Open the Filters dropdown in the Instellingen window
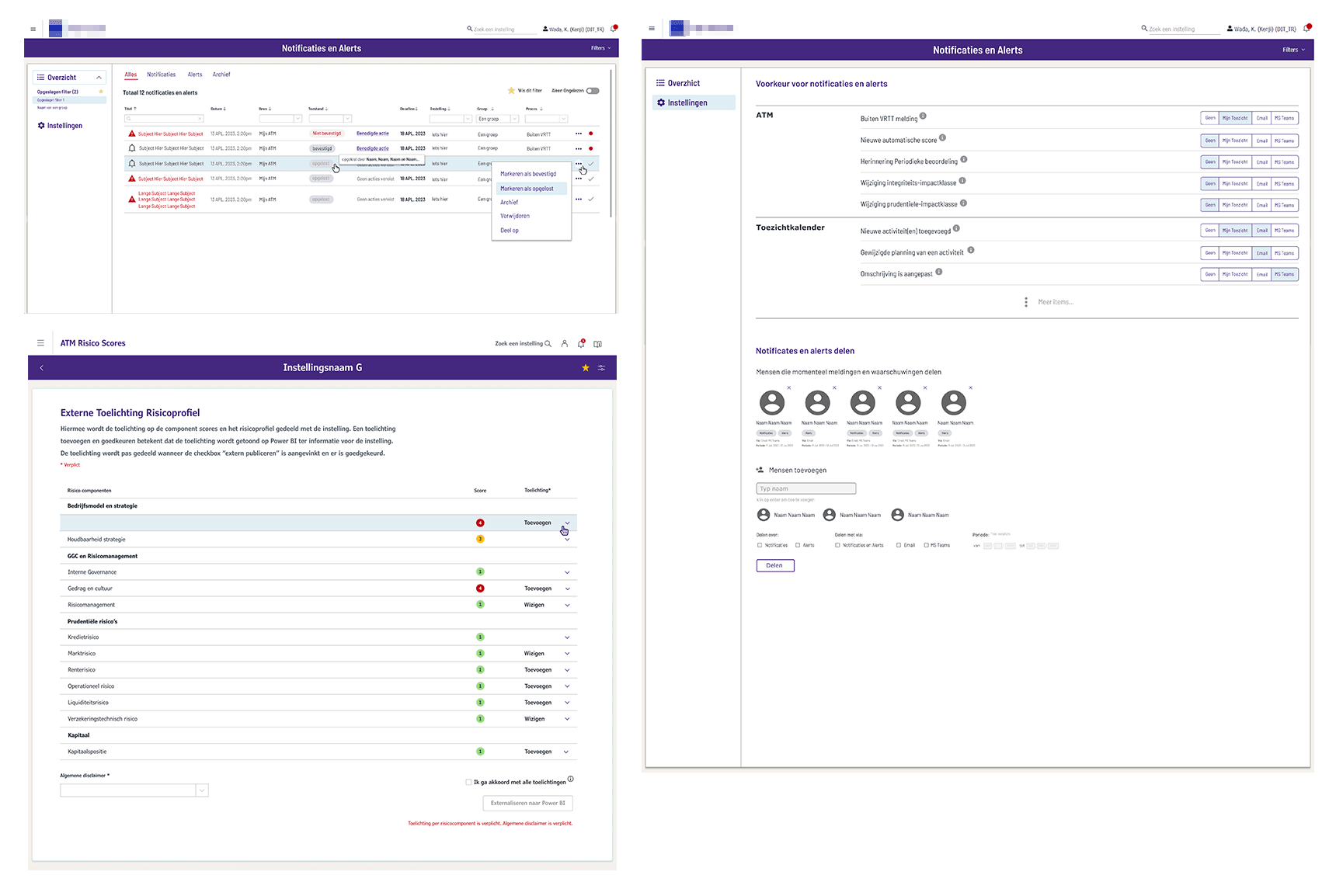Viewport: 1336px width, 896px height. (1293, 50)
